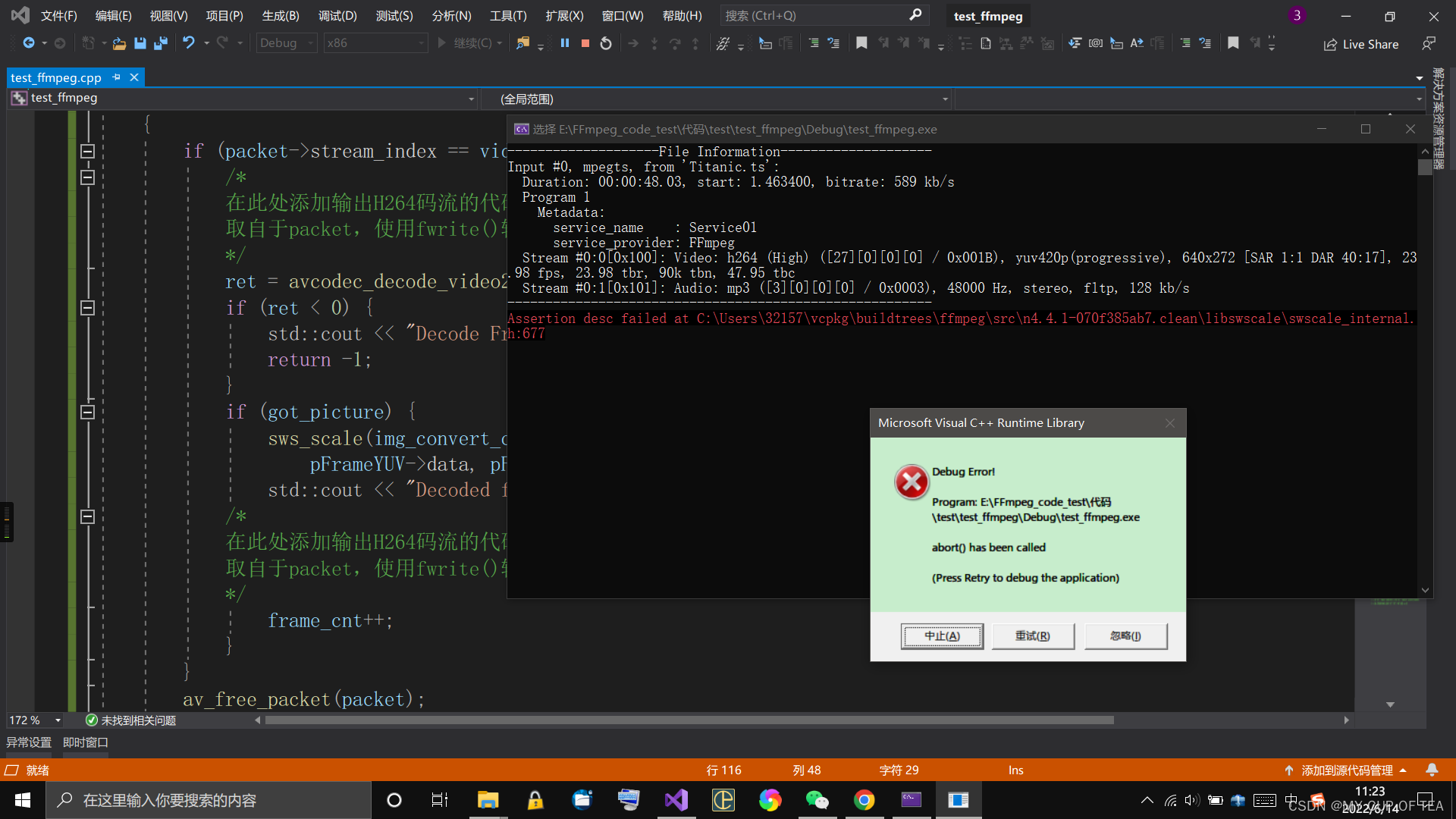Click the 中止(A) button in error dialog
The height and width of the screenshot is (819, 1456).
(942, 636)
